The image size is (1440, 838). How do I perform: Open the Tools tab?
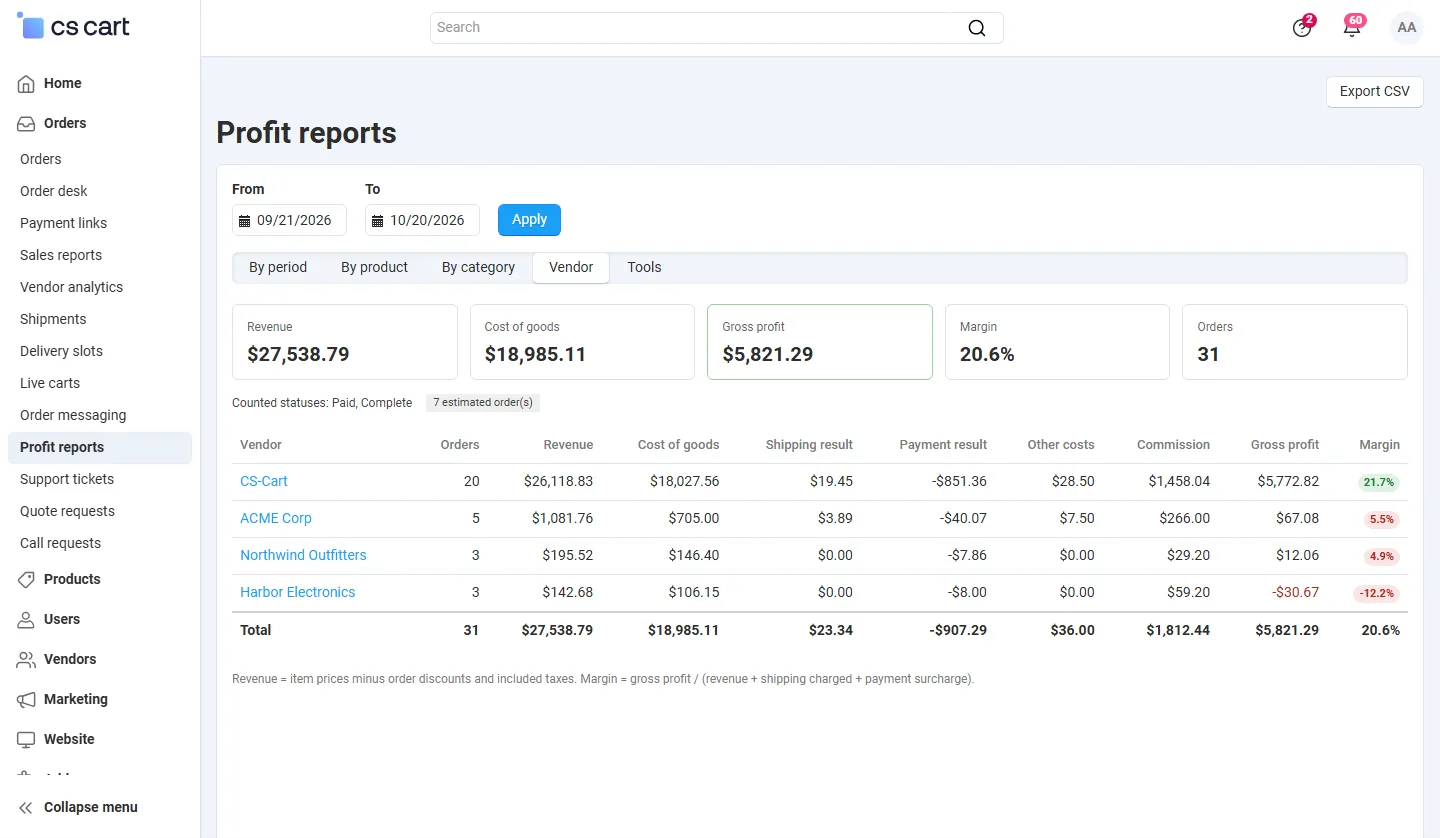pos(644,268)
